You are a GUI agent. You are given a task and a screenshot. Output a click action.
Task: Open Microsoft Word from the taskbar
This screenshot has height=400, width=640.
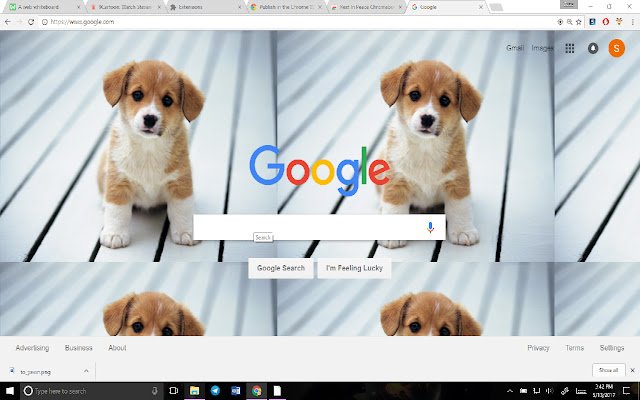[x=236, y=391]
